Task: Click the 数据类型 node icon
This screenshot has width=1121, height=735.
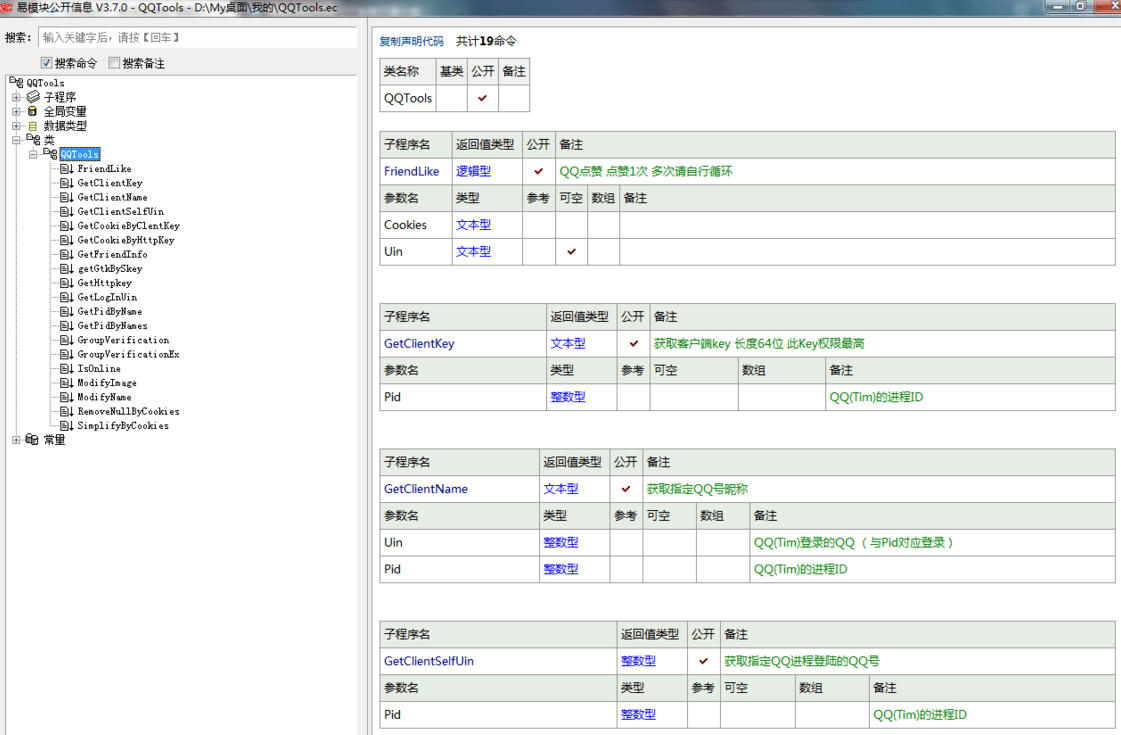Action: [33, 126]
